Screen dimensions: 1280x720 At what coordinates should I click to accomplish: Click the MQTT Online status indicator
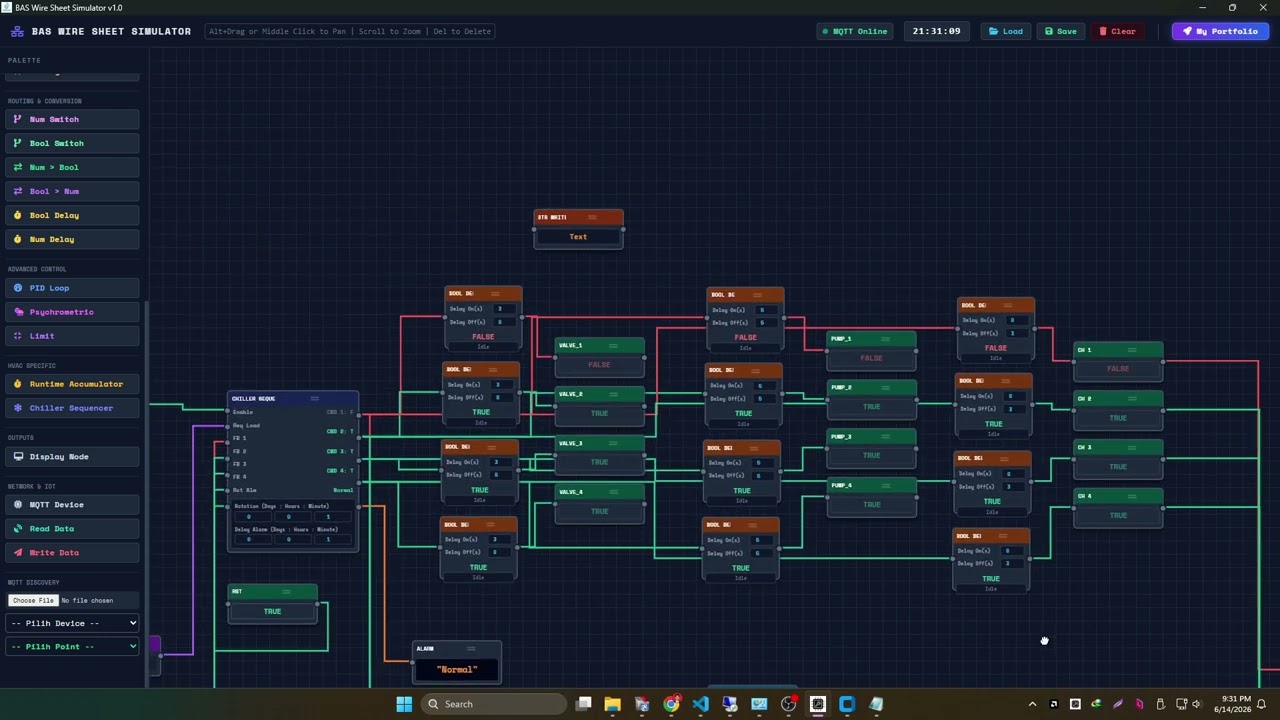pyautogui.click(x=855, y=31)
